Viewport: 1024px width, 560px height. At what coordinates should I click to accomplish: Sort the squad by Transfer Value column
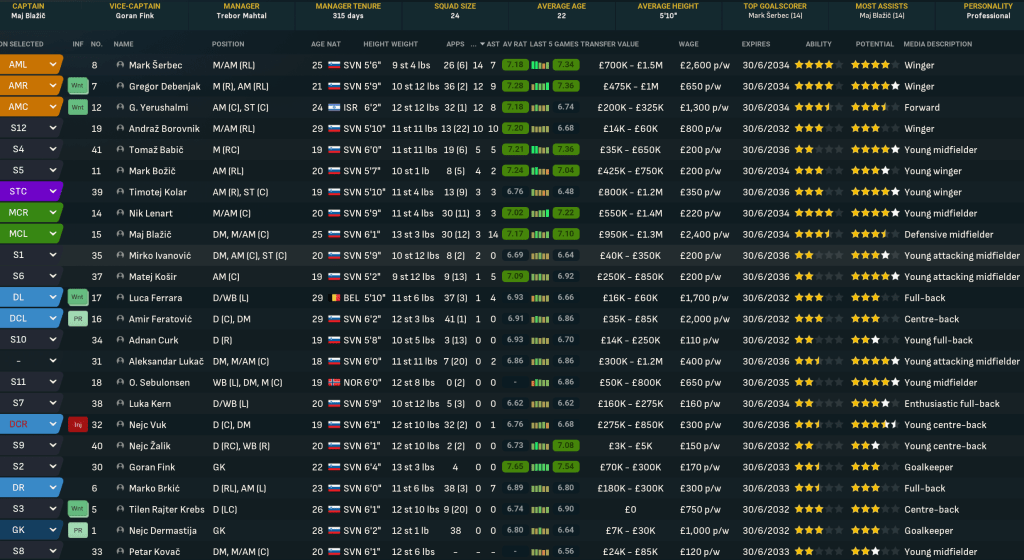610,44
